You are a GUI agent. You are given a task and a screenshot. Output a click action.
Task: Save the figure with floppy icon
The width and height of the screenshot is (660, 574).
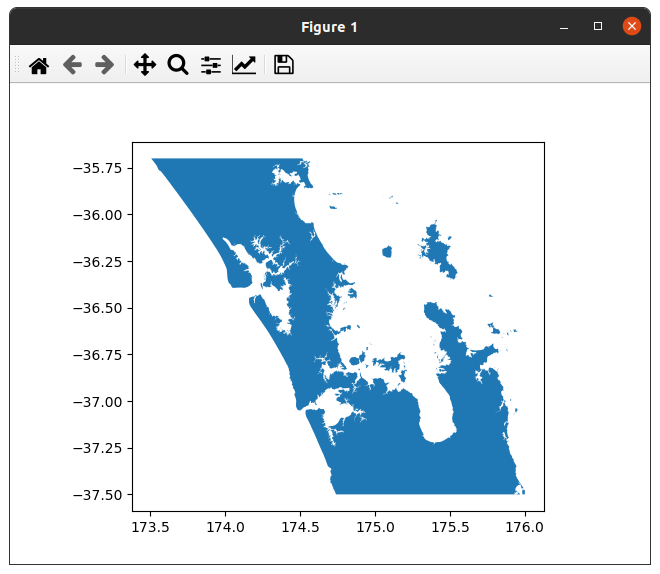point(284,65)
